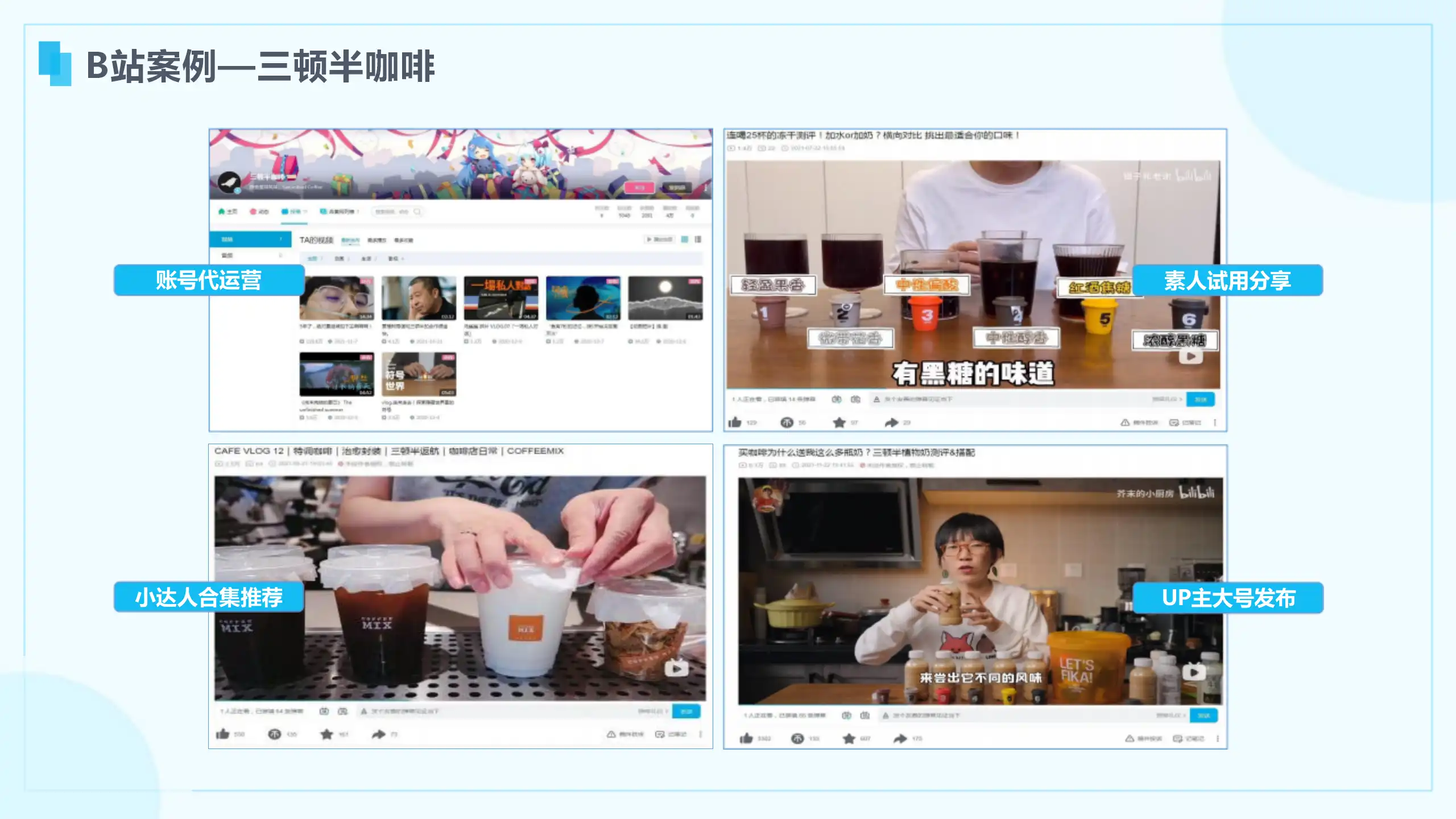This screenshot has height=819, width=1456.
Task: Open danmaku settings under the 25-cup review video
Action: click(x=855, y=399)
